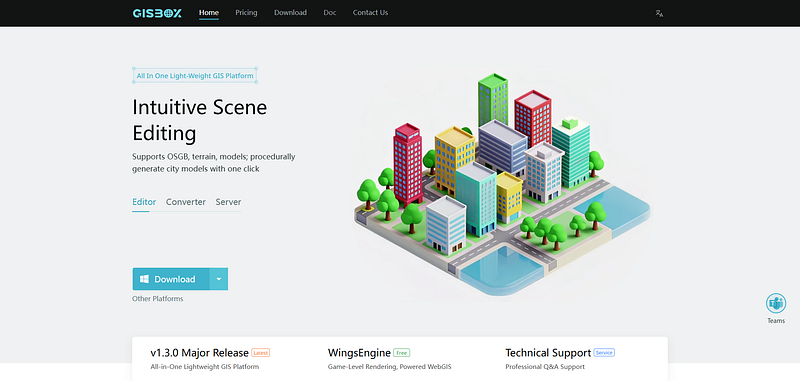The image size is (800, 381).
Task: Open the Contact Us page
Action: click(370, 13)
